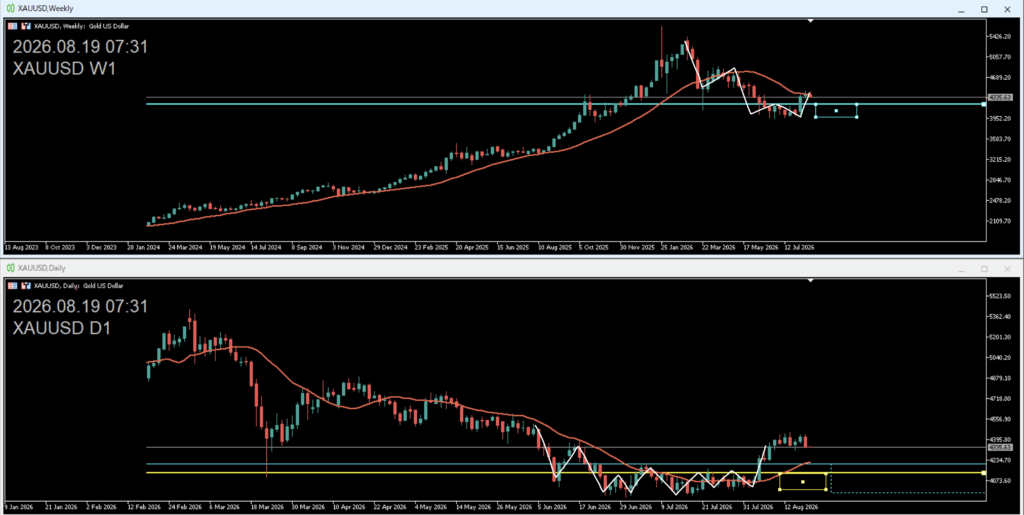Close the XAUUSD,Weekly window
The image size is (1024, 515).
point(1007,9)
